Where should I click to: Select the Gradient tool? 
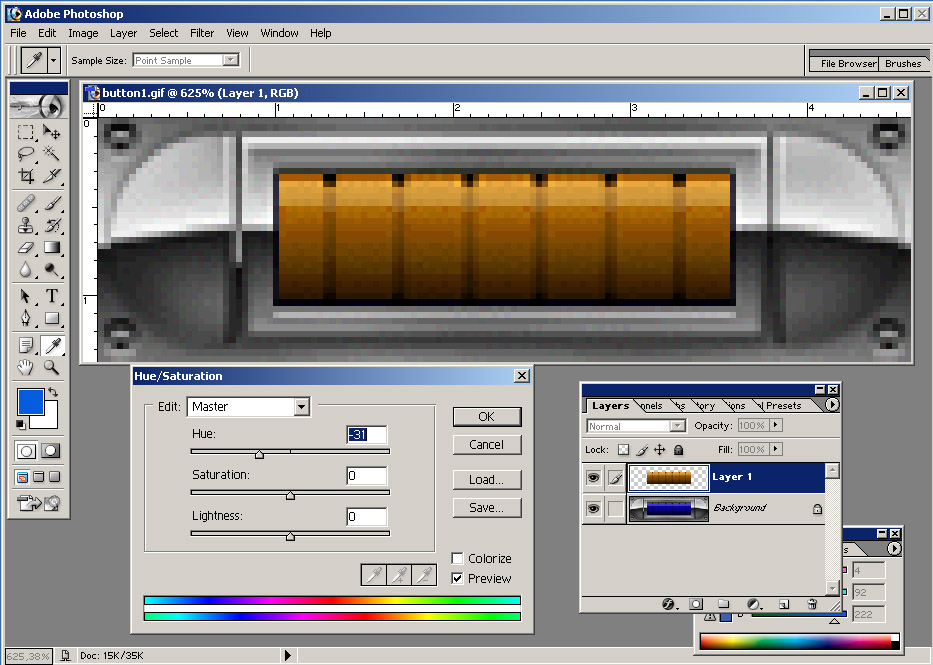52,247
